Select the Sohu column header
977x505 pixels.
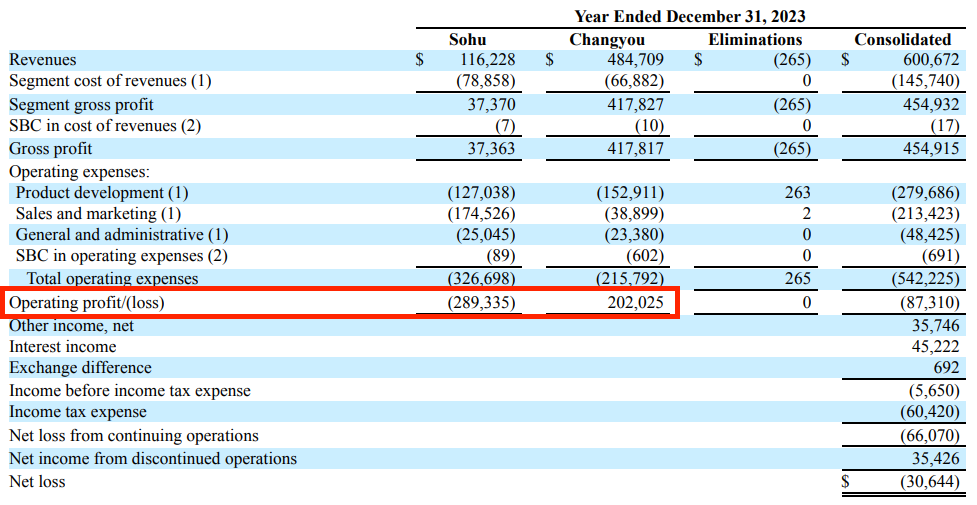pyautogui.click(x=467, y=39)
